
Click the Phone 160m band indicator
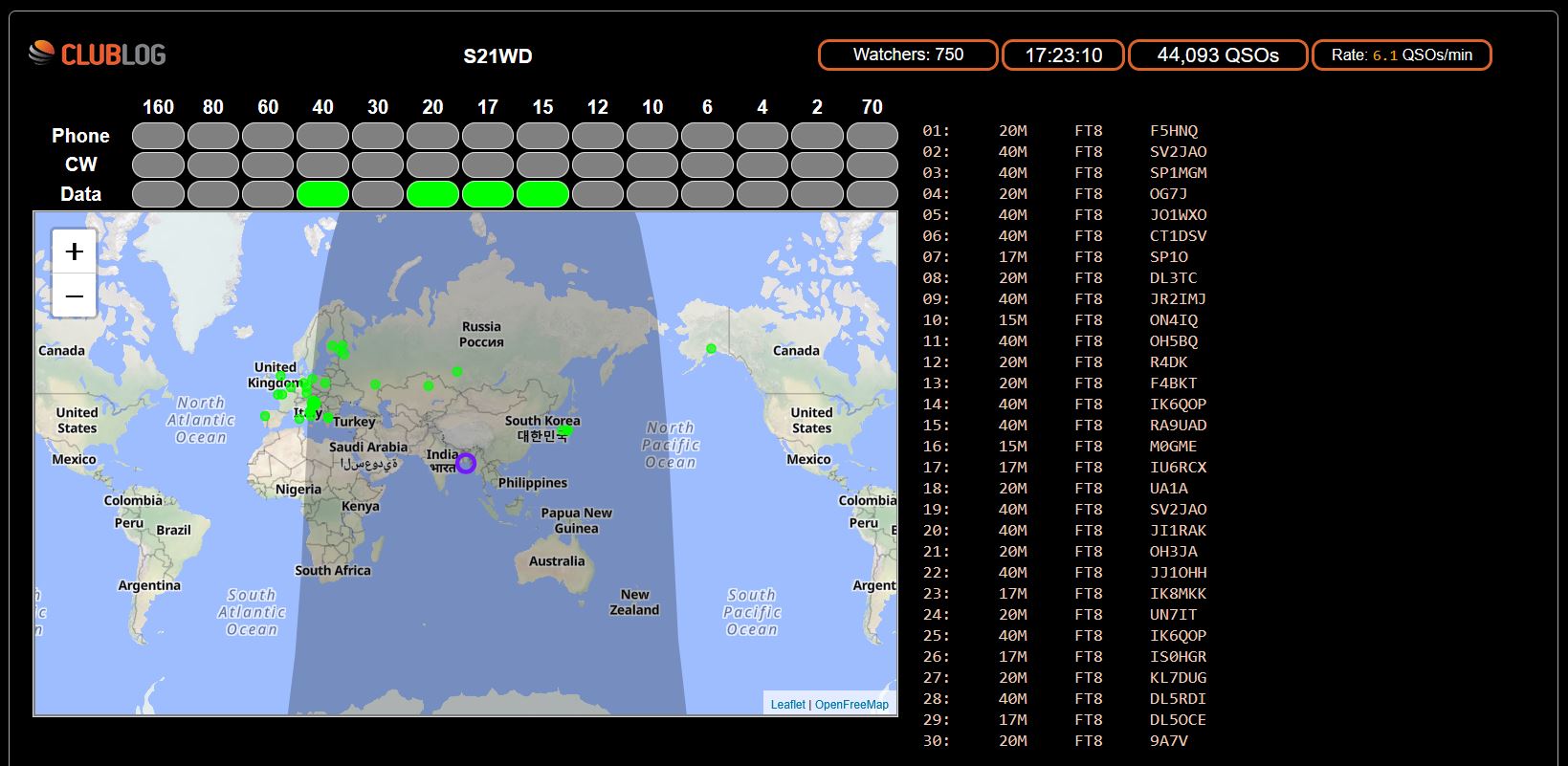(158, 136)
